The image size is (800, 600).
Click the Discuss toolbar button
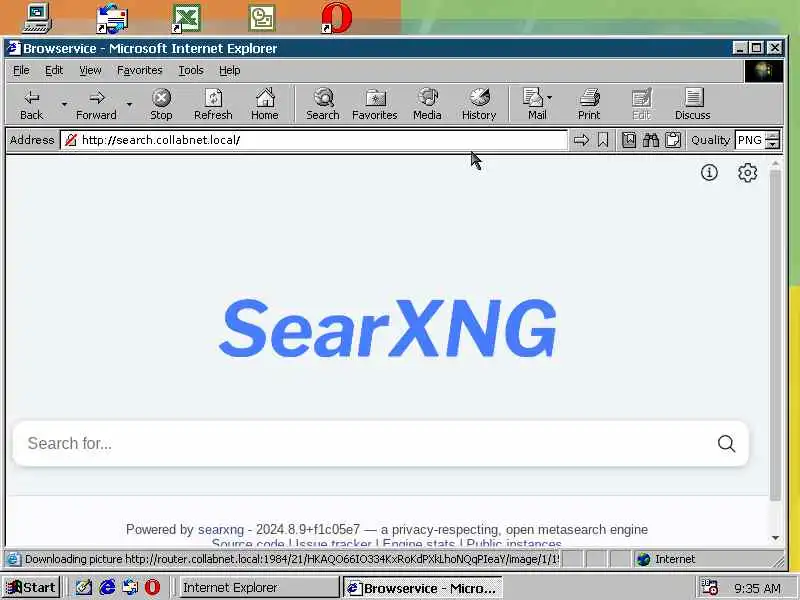pos(693,105)
